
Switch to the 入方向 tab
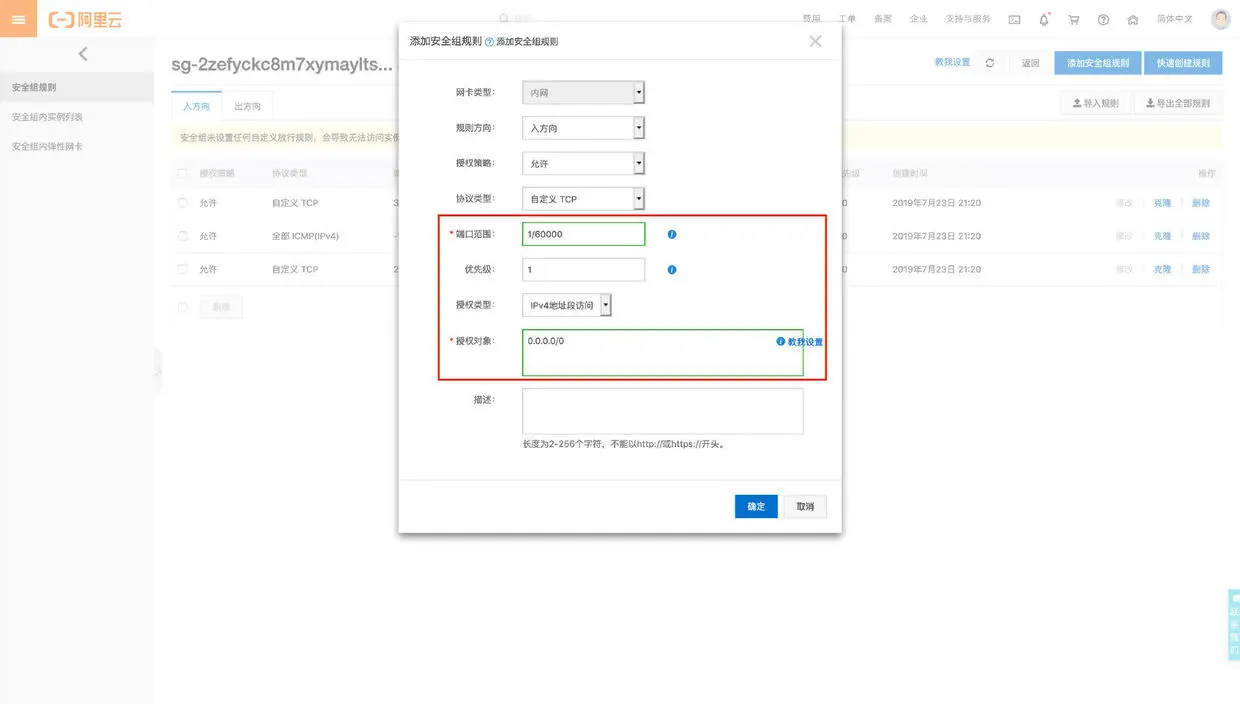pyautogui.click(x=196, y=106)
